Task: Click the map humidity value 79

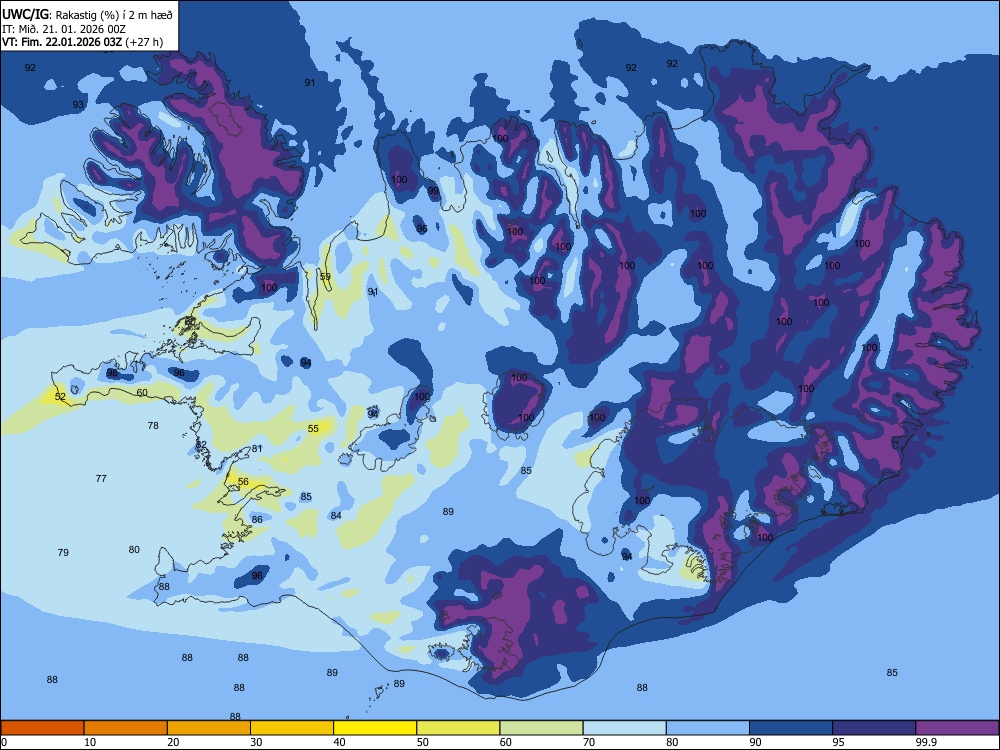Action: 63,552
